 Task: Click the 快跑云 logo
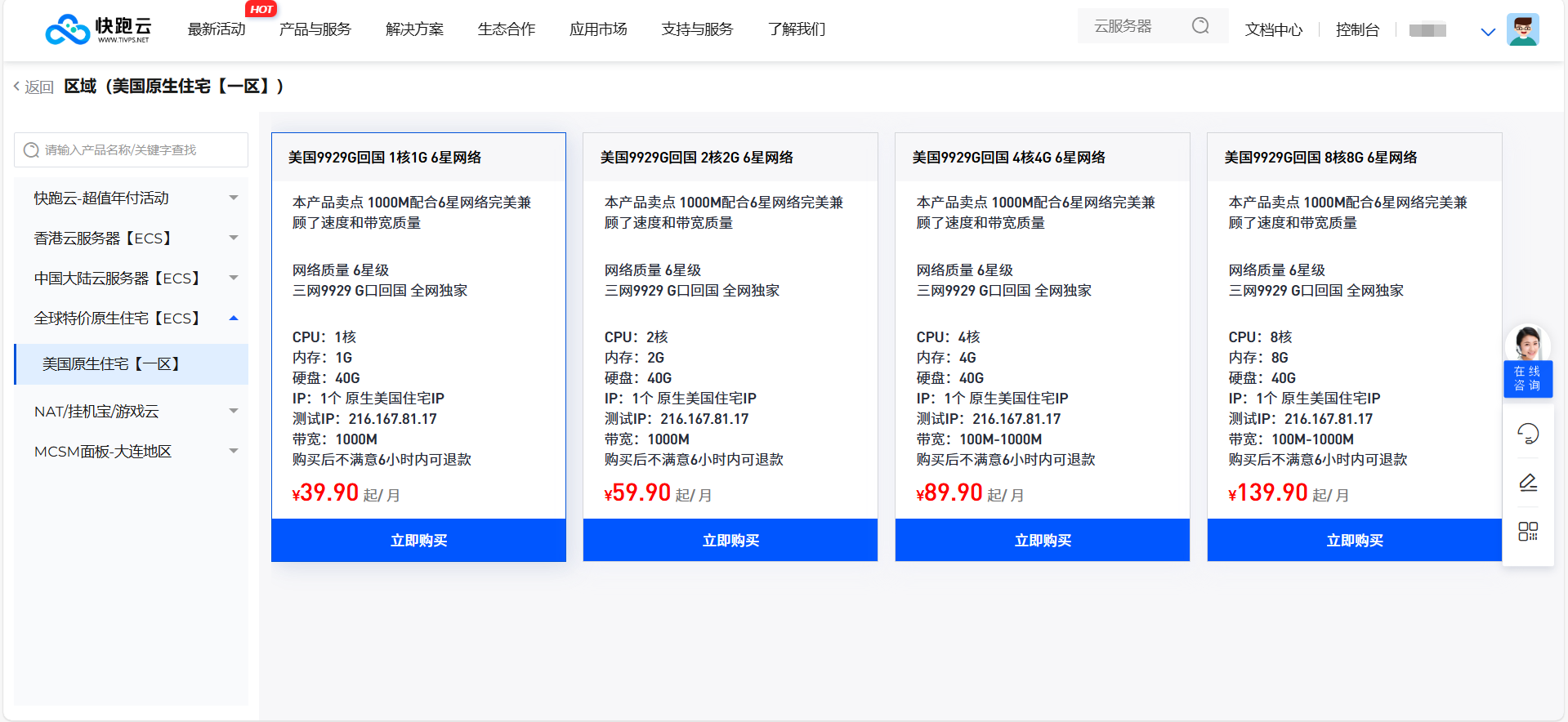pyautogui.click(x=98, y=29)
